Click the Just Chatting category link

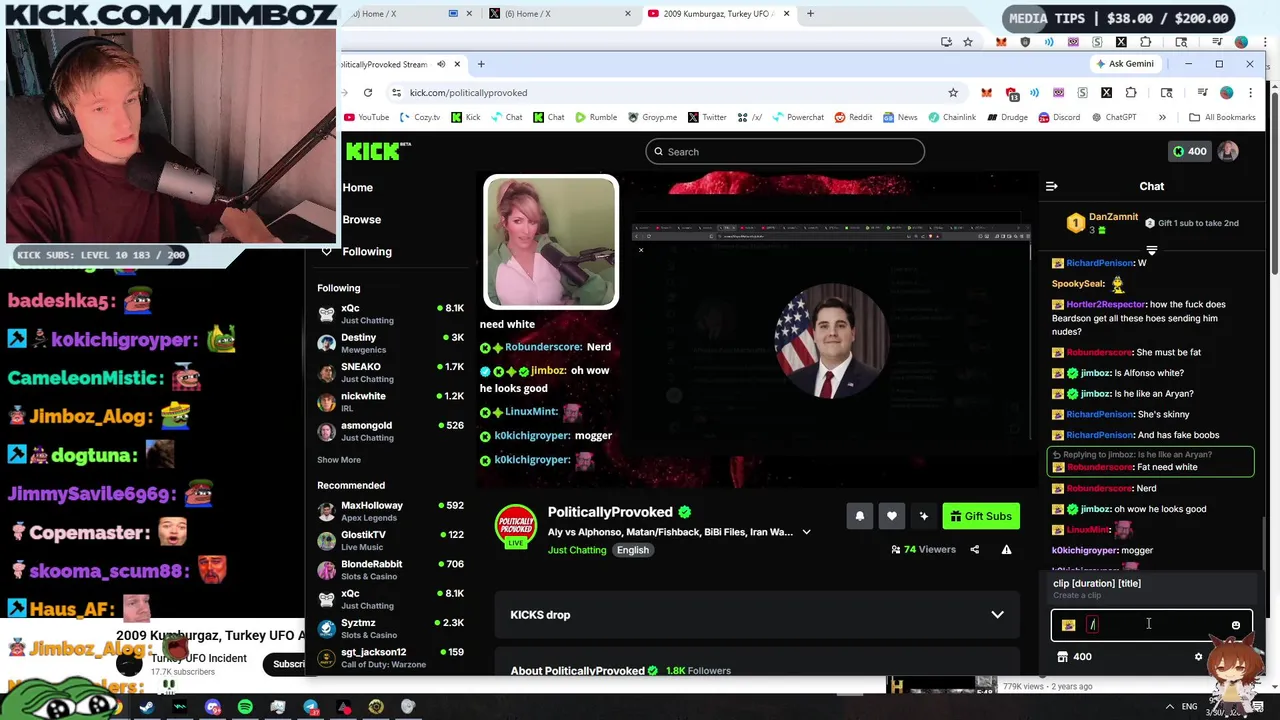pos(577,550)
